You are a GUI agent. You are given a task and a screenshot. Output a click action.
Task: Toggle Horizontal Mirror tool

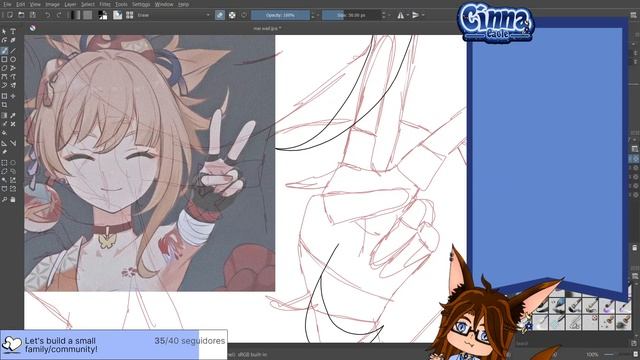tap(401, 15)
